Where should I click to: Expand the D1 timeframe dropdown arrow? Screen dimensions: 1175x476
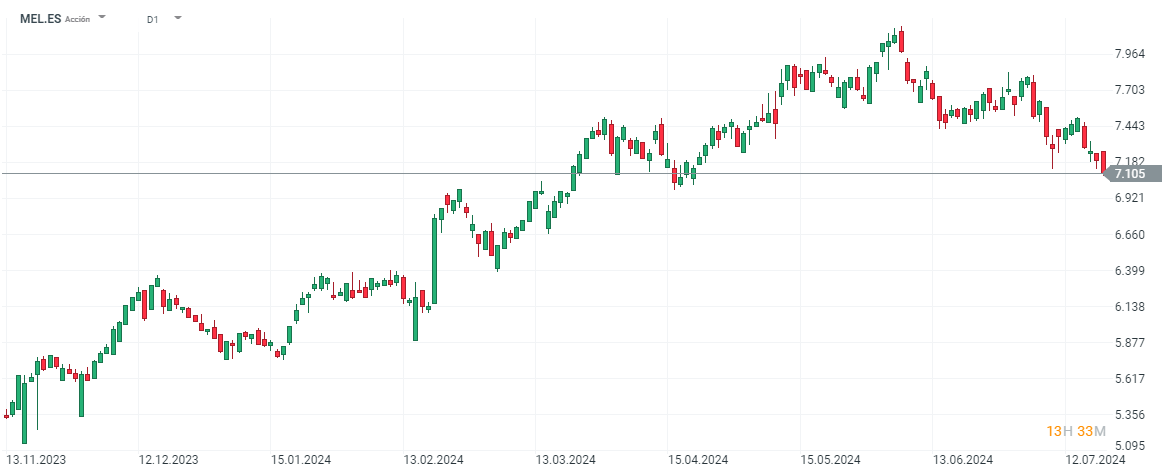click(x=177, y=19)
